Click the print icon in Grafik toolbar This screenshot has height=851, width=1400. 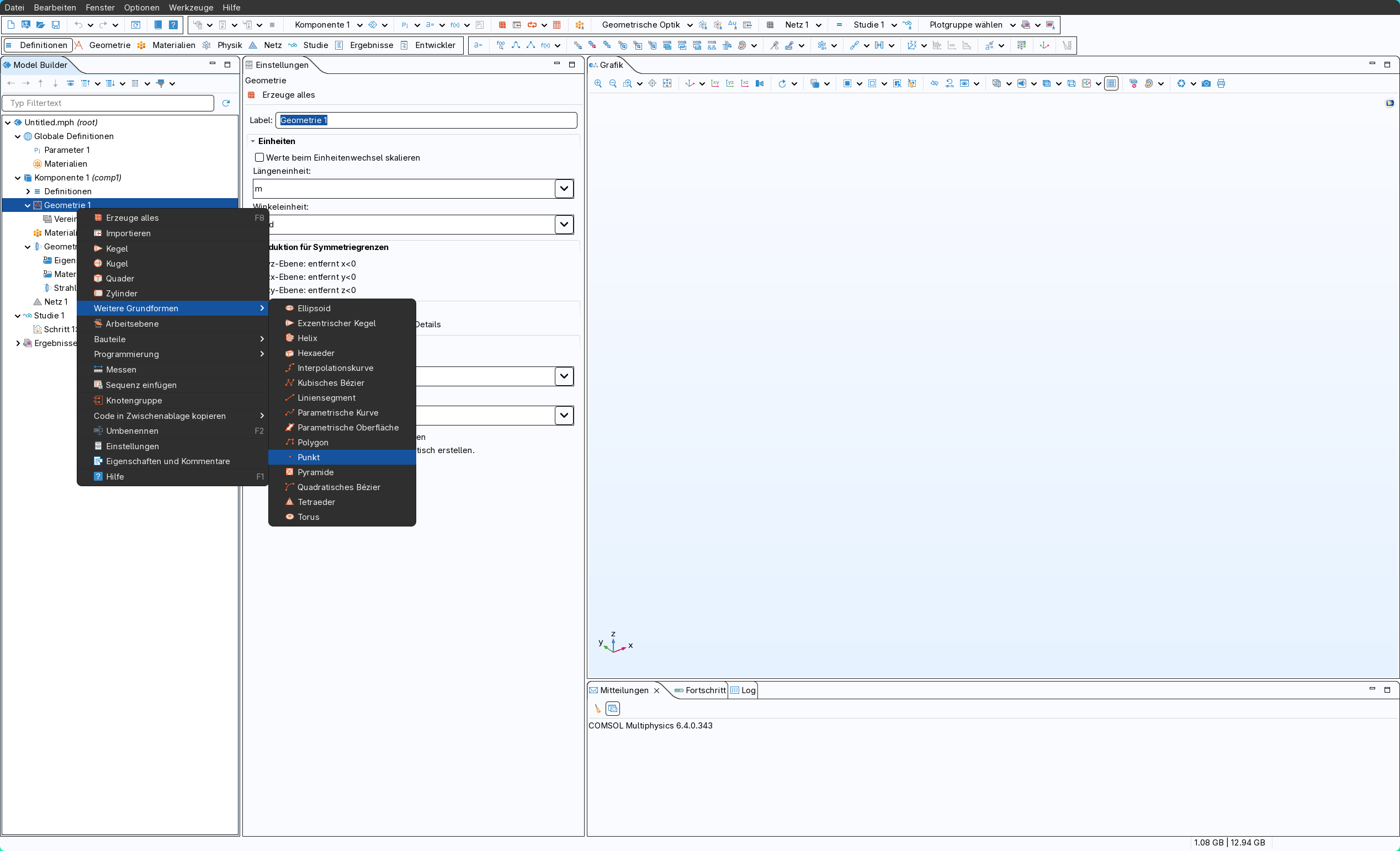(1221, 83)
